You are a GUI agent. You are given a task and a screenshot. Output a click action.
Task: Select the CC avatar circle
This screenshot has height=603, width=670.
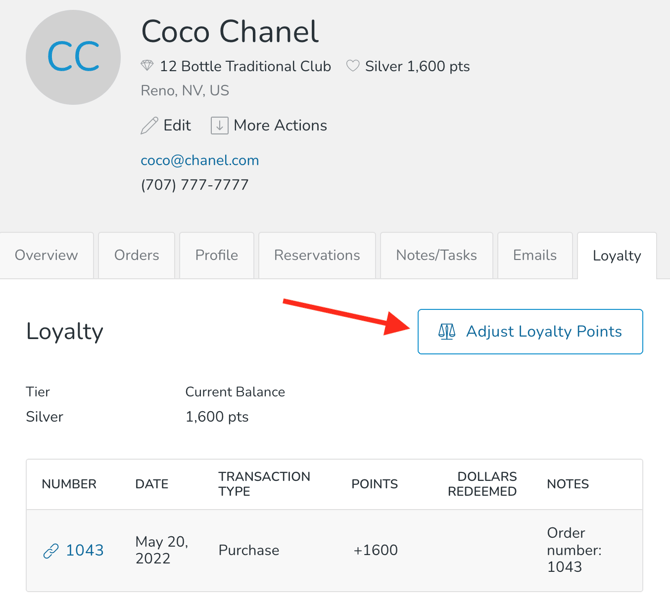[73, 58]
